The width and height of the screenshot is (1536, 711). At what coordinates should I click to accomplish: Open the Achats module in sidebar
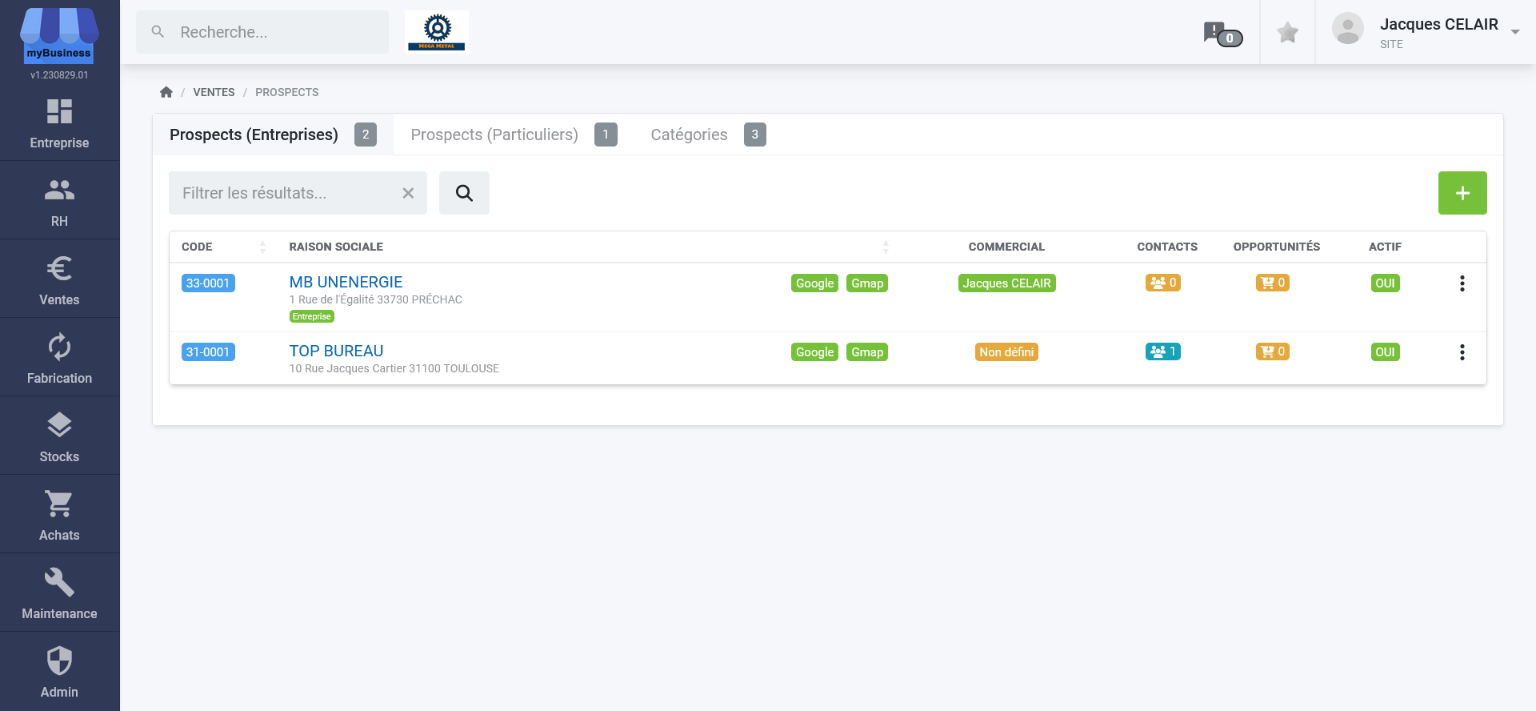59,515
